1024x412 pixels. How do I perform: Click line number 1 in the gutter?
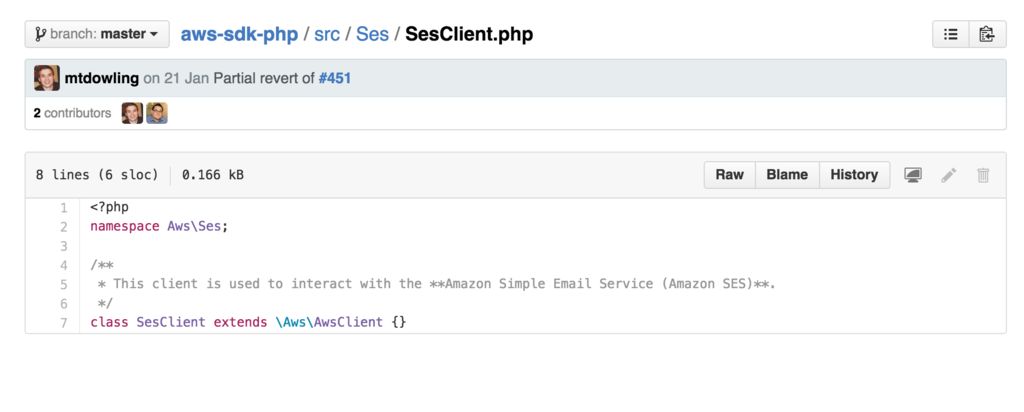pos(63,208)
